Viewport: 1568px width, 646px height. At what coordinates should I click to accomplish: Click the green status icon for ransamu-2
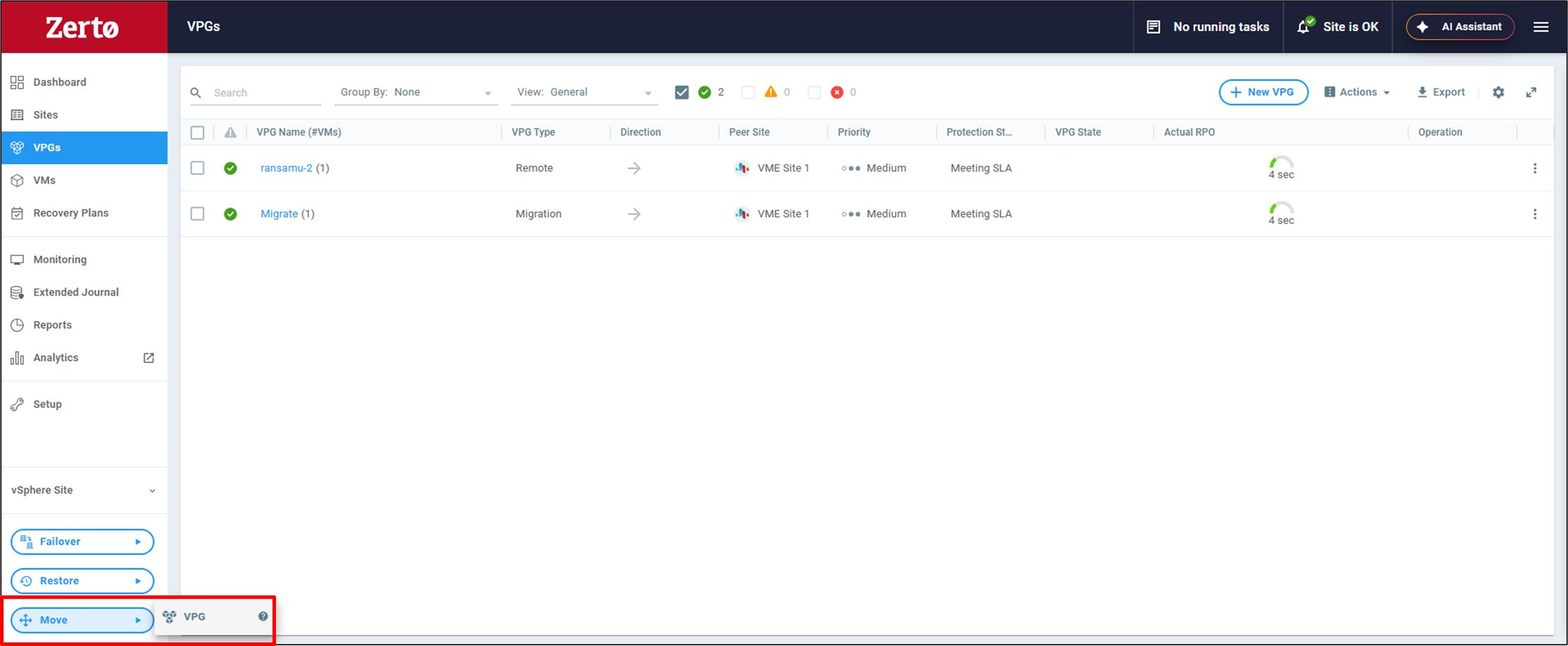pos(230,169)
